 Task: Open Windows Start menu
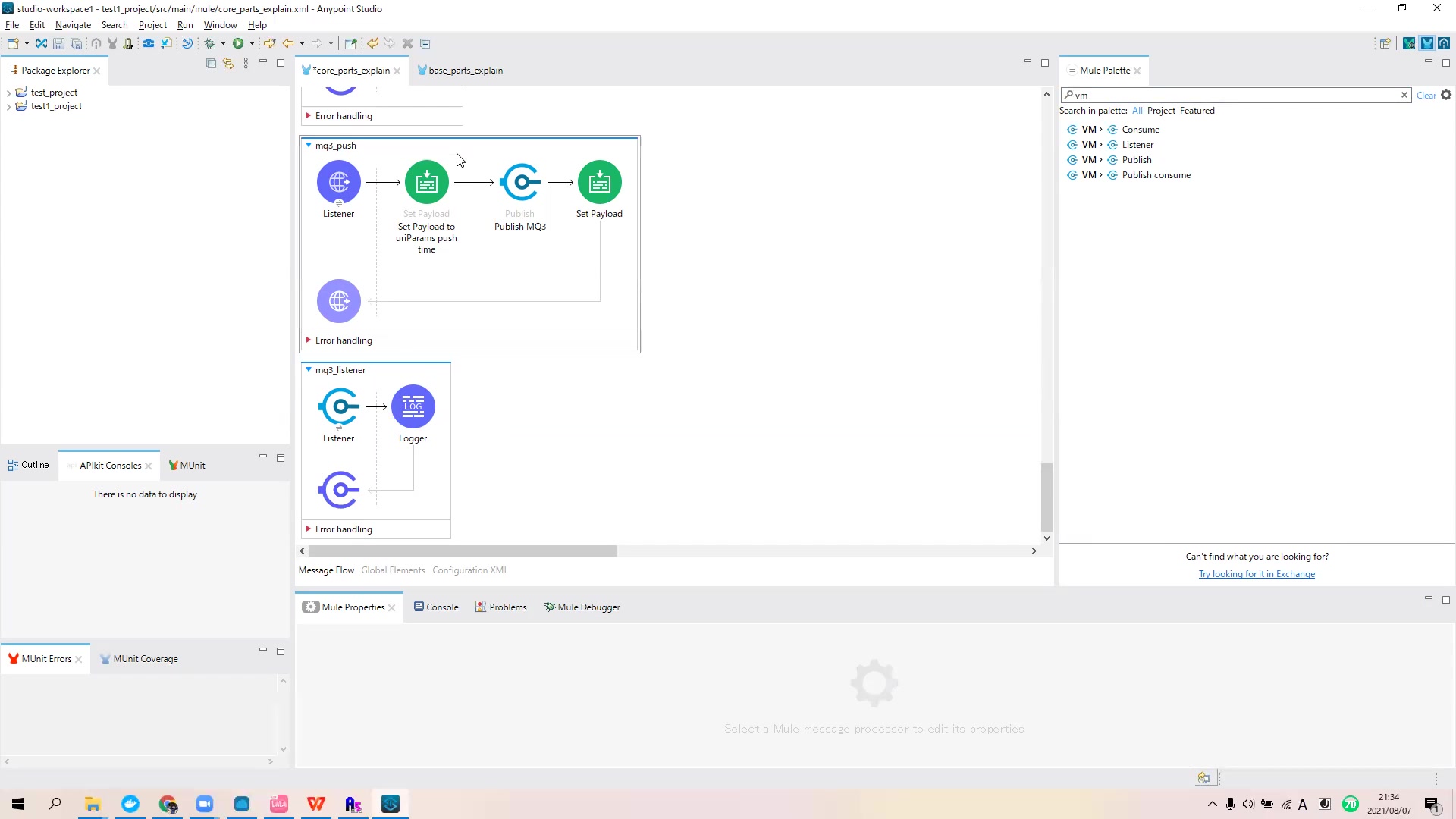(x=18, y=804)
